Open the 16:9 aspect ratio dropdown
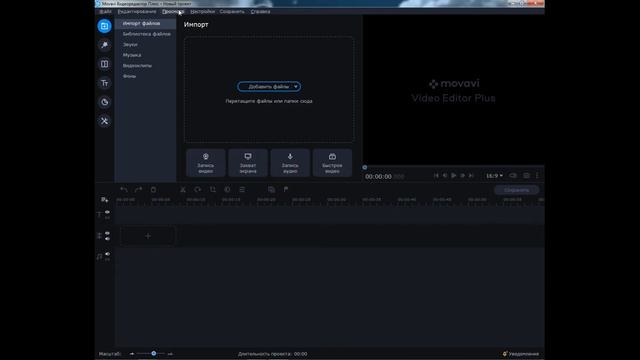This screenshot has width=640, height=360. tap(494, 176)
